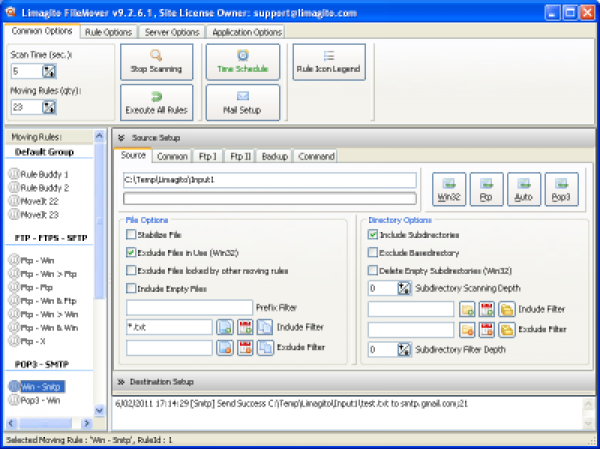Click first icon beside file Exclude Filter

click(225, 348)
